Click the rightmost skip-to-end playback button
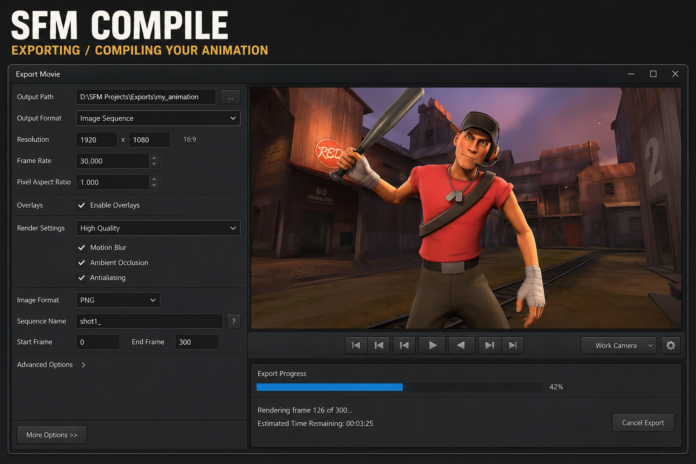 tap(513, 345)
